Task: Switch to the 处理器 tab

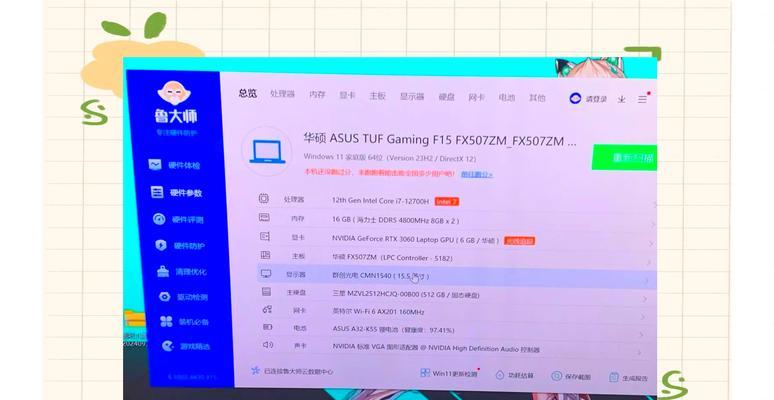Action: pyautogui.click(x=282, y=94)
